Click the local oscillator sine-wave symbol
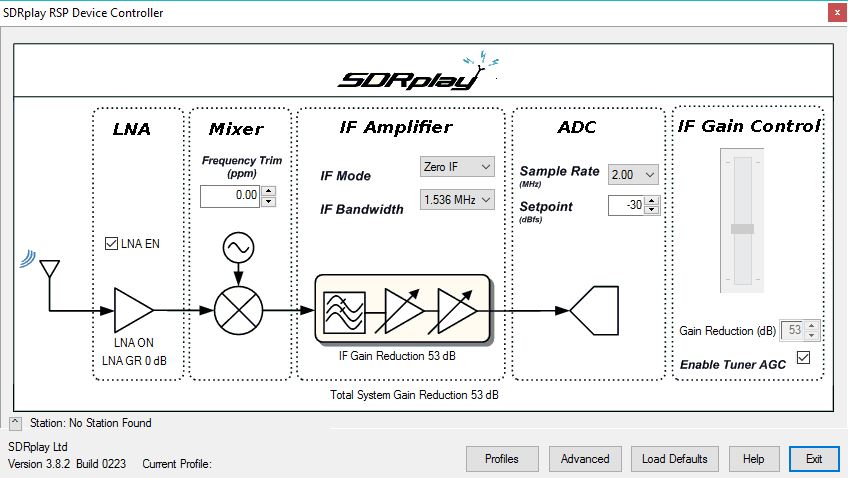The width and height of the screenshot is (848, 478). pos(238,248)
